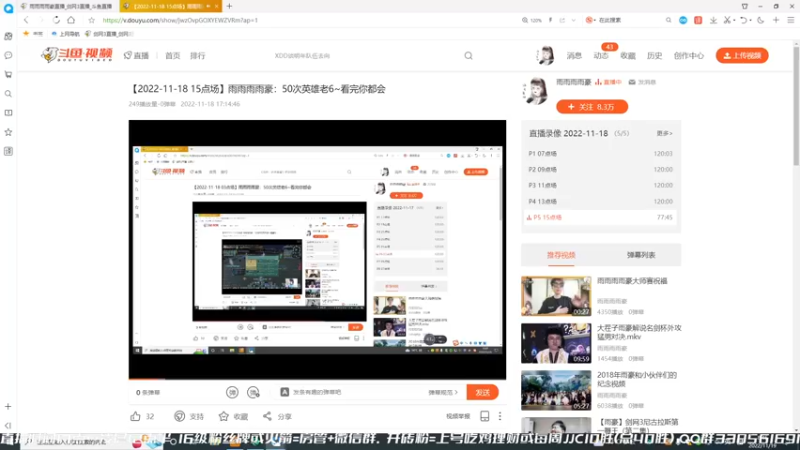Toggle danmaku display on the player
The width and height of the screenshot is (800, 450).
pos(232,392)
